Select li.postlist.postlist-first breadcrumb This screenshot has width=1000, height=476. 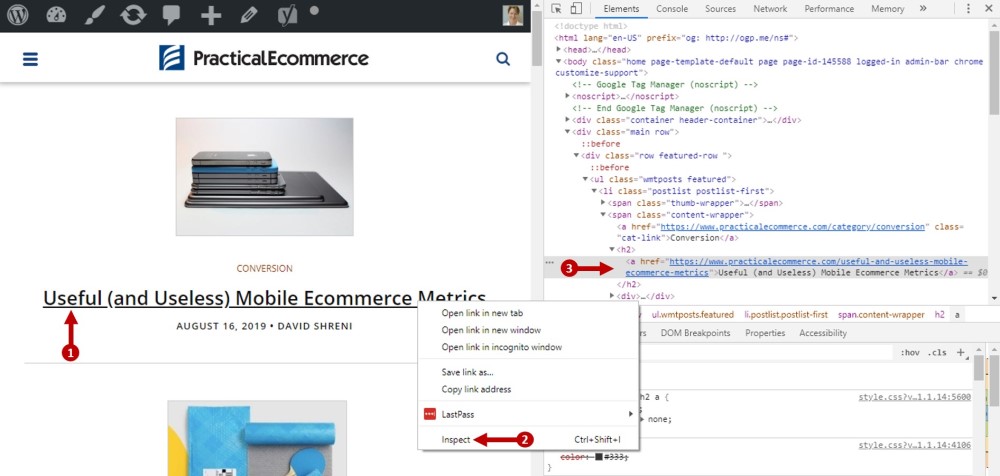coord(786,315)
